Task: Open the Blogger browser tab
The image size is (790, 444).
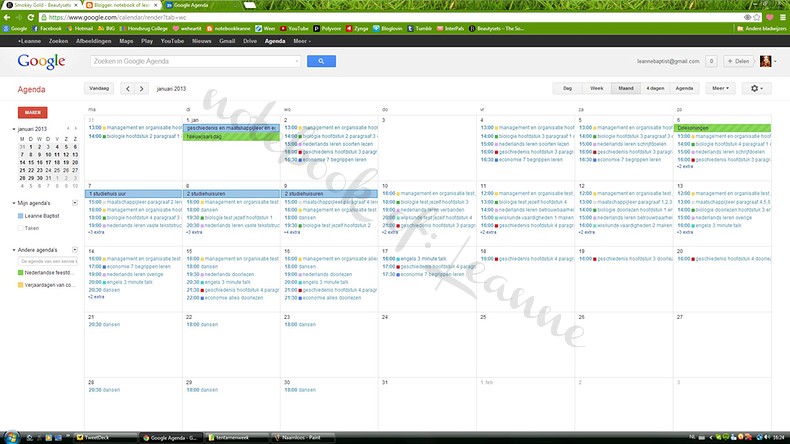Action: point(121,5)
